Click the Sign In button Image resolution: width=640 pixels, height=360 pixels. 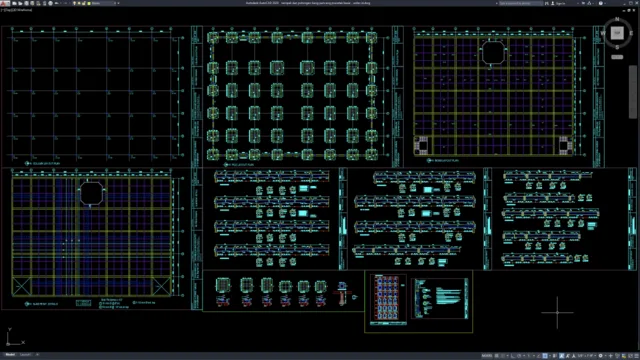pos(558,3)
